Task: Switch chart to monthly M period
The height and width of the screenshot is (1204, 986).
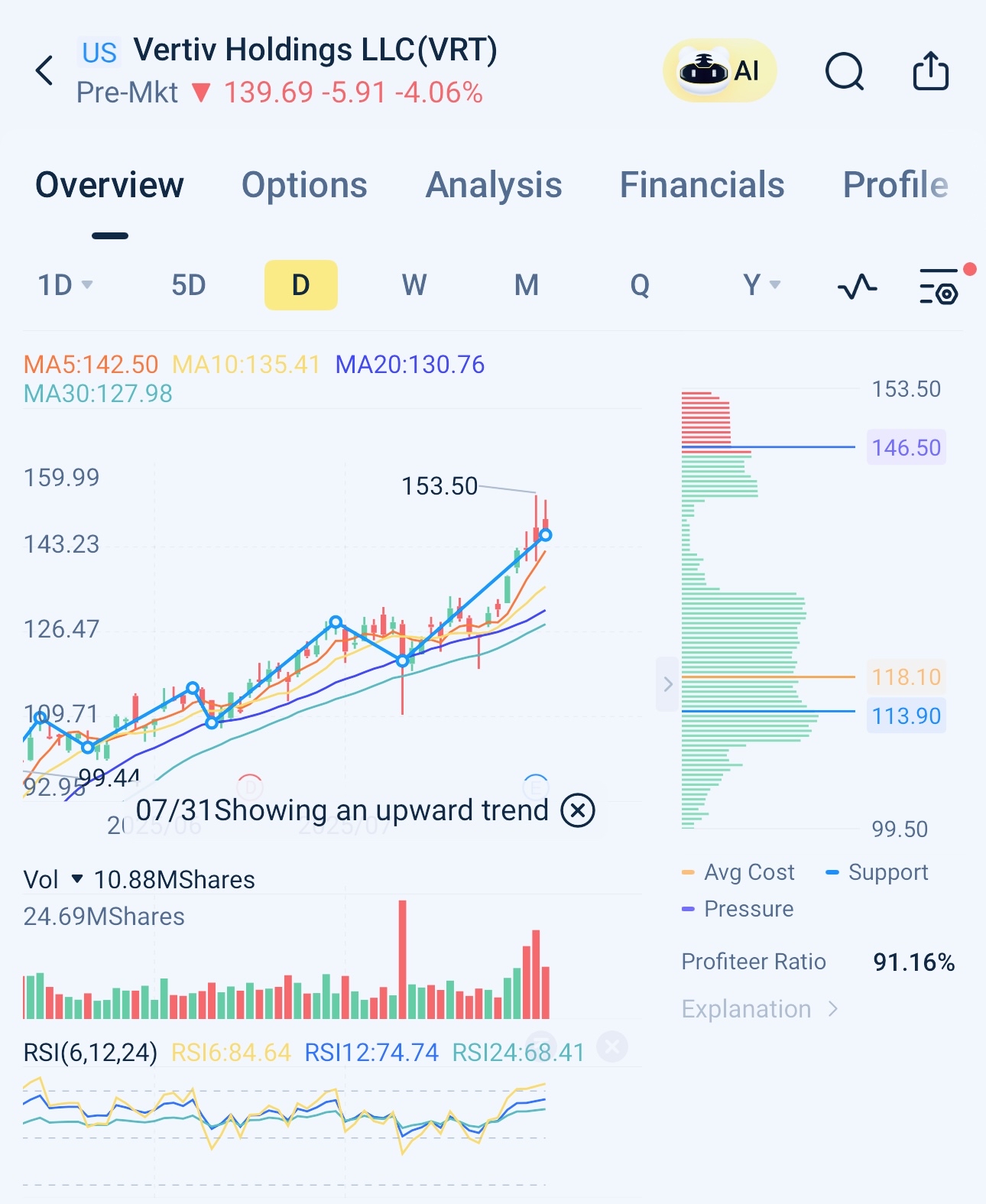Action: (526, 285)
